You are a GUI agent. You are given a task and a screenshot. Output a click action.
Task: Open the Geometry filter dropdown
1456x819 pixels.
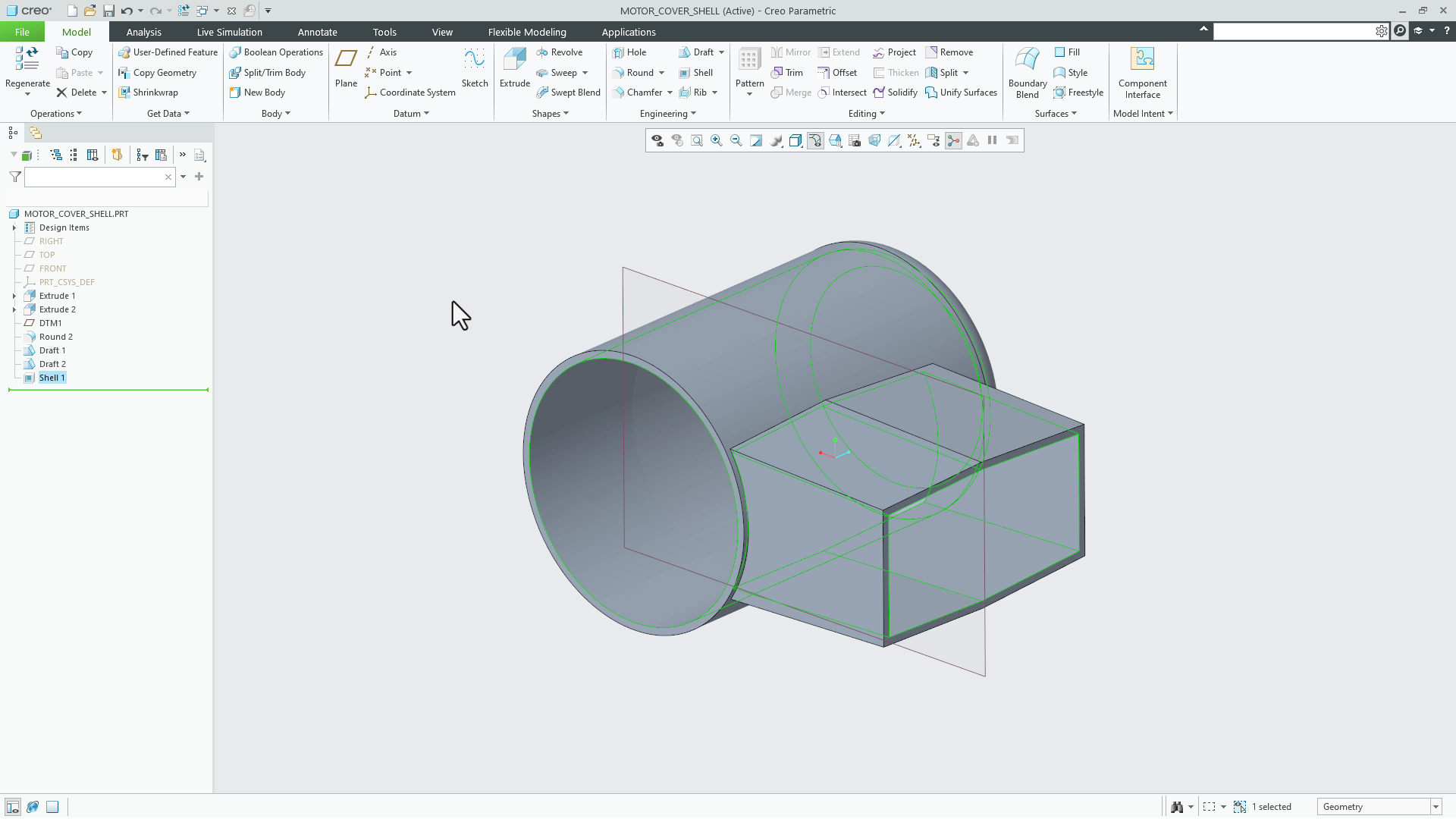pyautogui.click(x=1436, y=806)
